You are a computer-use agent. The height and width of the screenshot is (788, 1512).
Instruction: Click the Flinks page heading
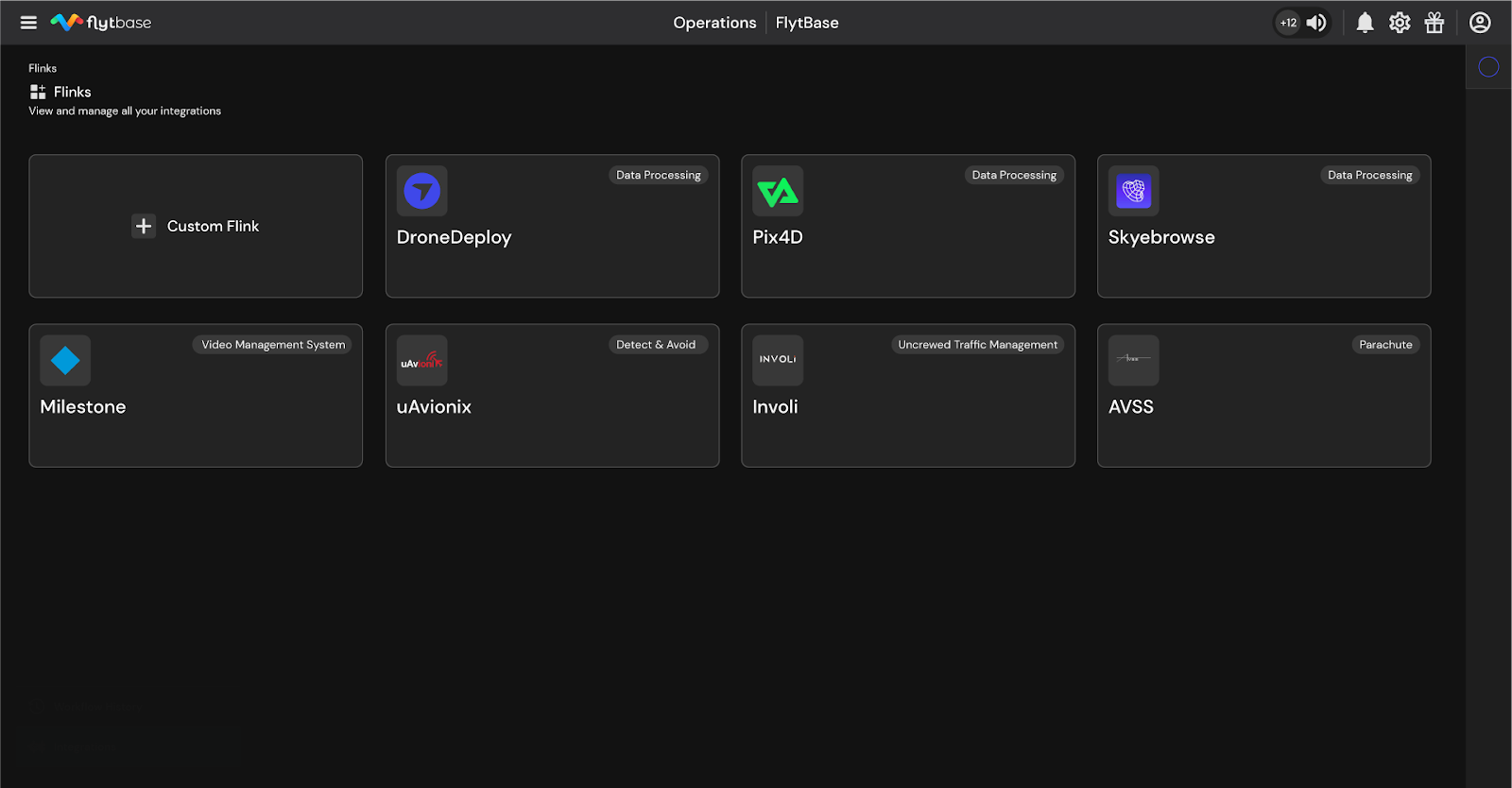click(73, 92)
